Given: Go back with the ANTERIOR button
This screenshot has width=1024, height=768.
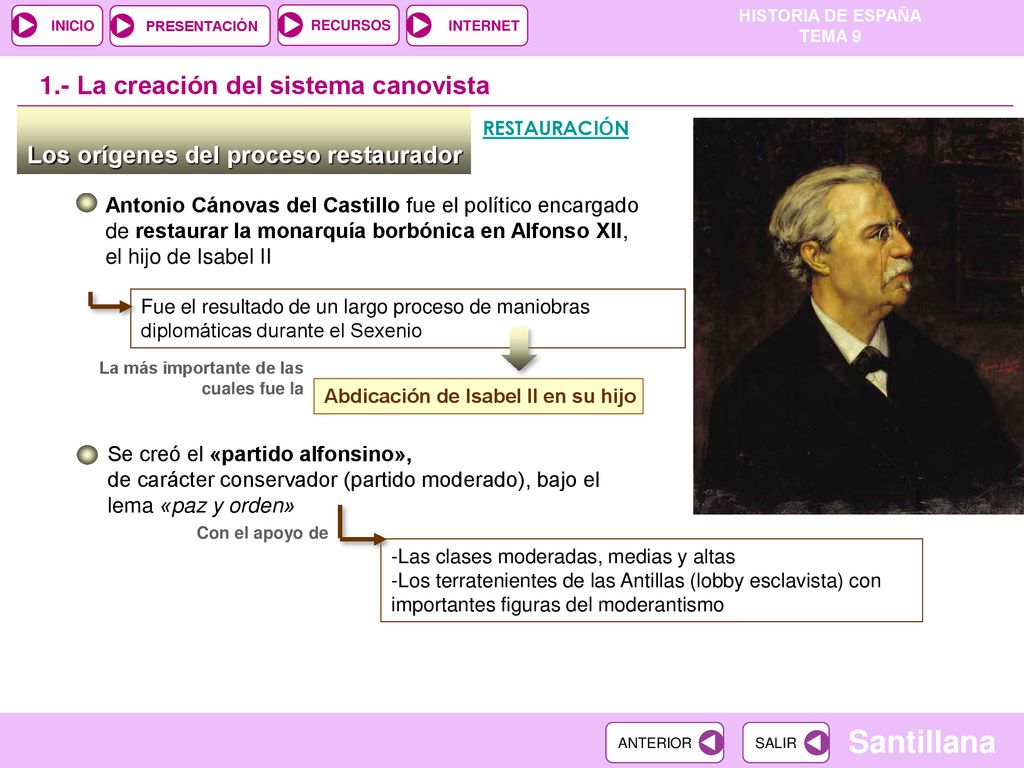Looking at the screenshot, I should pos(664,743).
